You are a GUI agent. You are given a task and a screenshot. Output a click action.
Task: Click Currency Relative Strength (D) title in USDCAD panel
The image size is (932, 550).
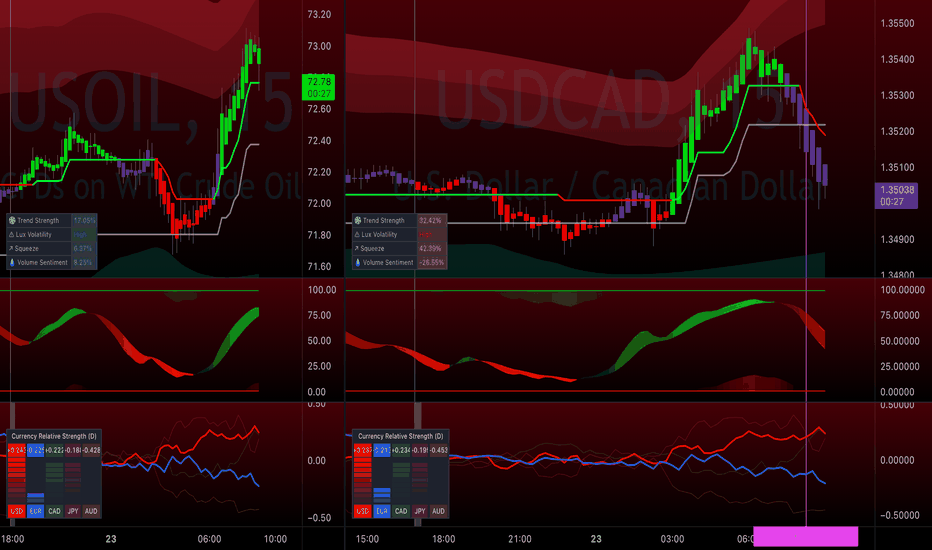[x=401, y=436]
